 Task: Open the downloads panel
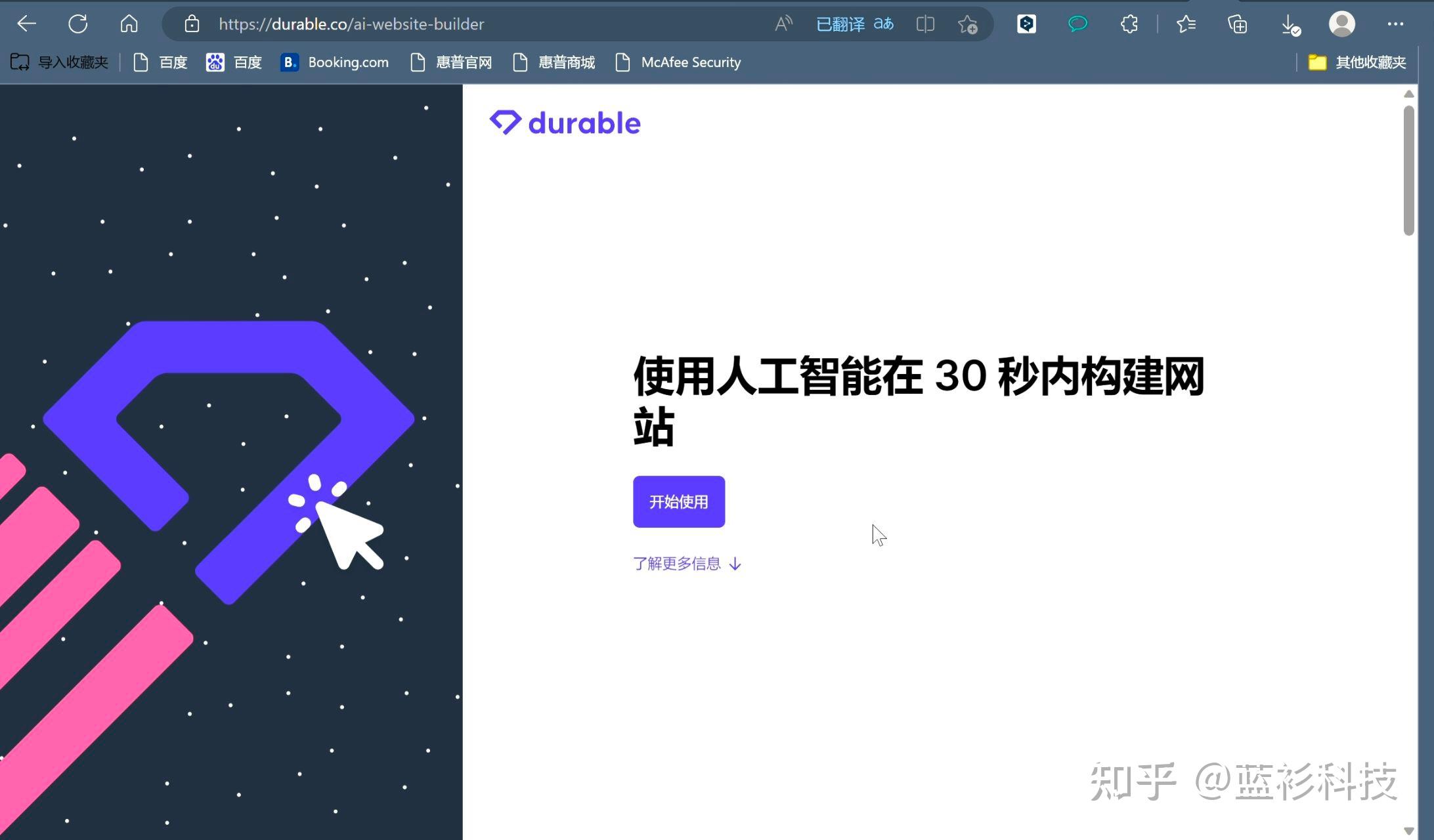(x=1290, y=24)
